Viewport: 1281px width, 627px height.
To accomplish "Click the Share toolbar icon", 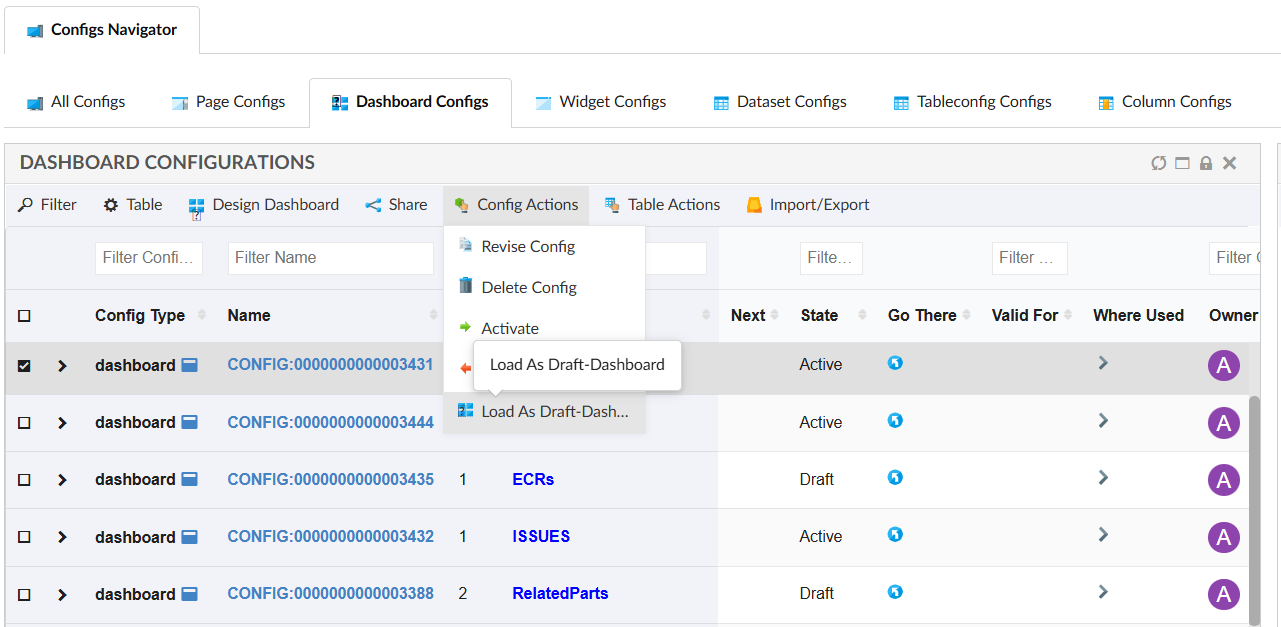I will [x=396, y=205].
